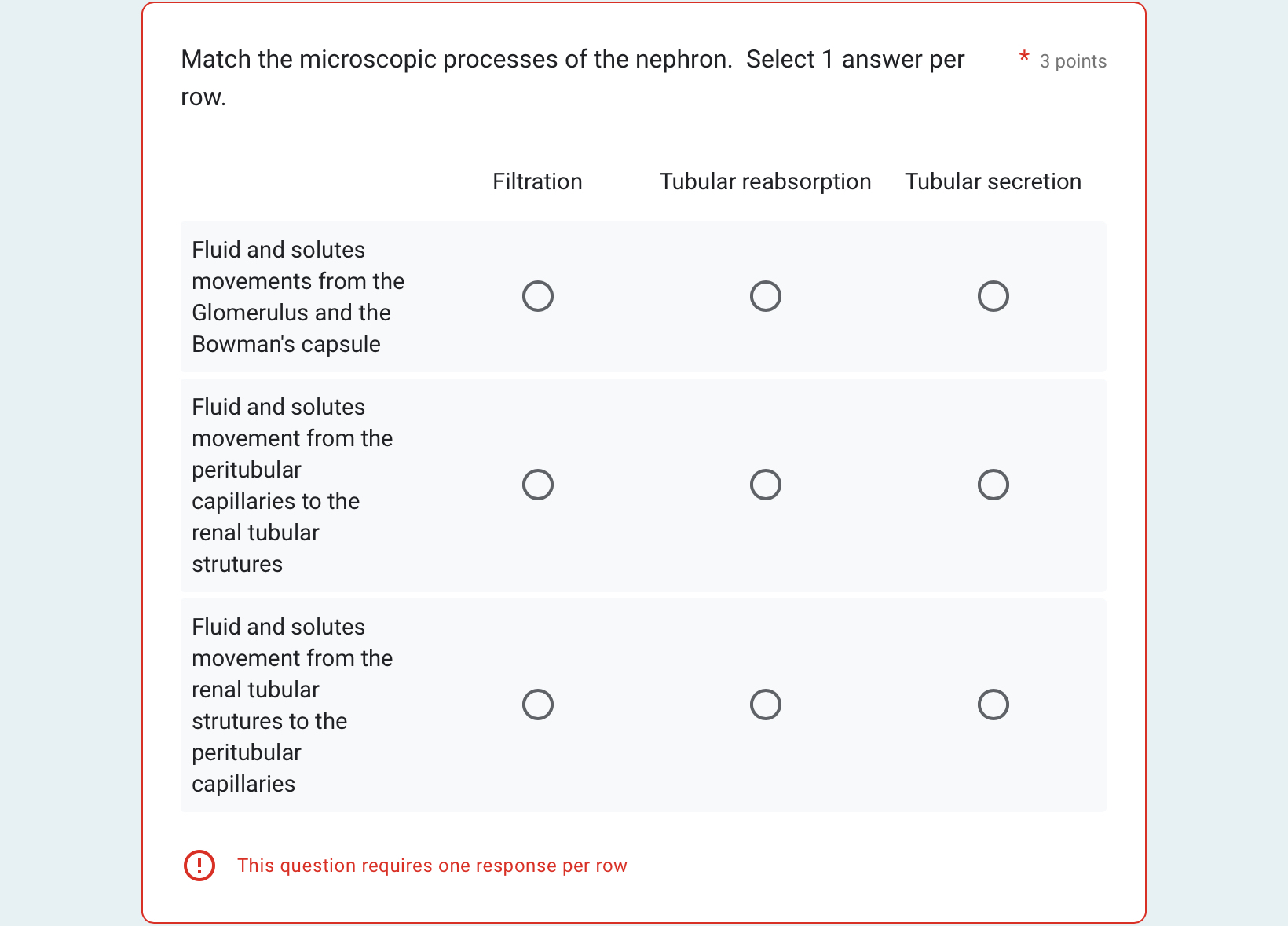Click the question title text

572,77
